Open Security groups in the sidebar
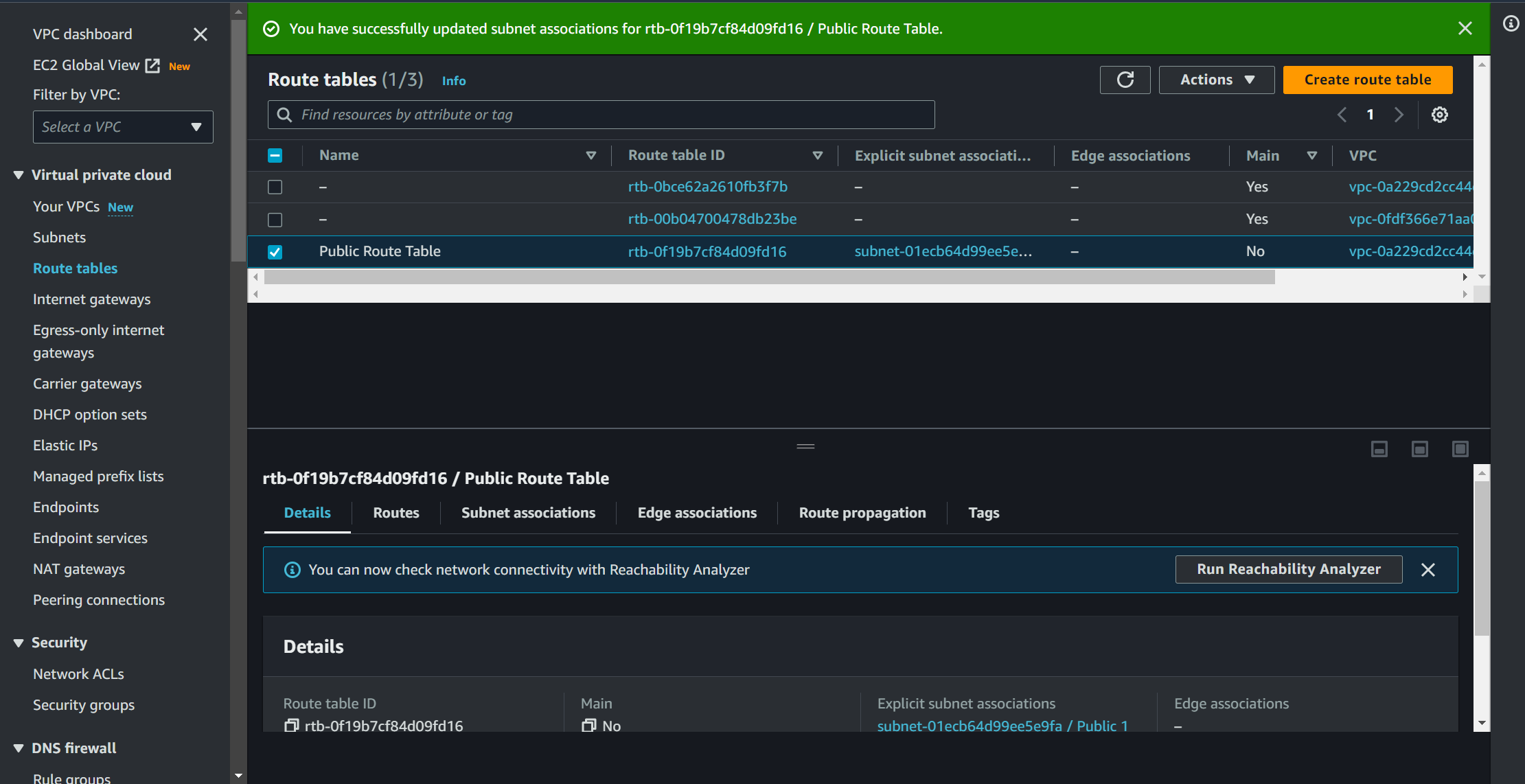This screenshot has height=784, width=1525. (84, 705)
